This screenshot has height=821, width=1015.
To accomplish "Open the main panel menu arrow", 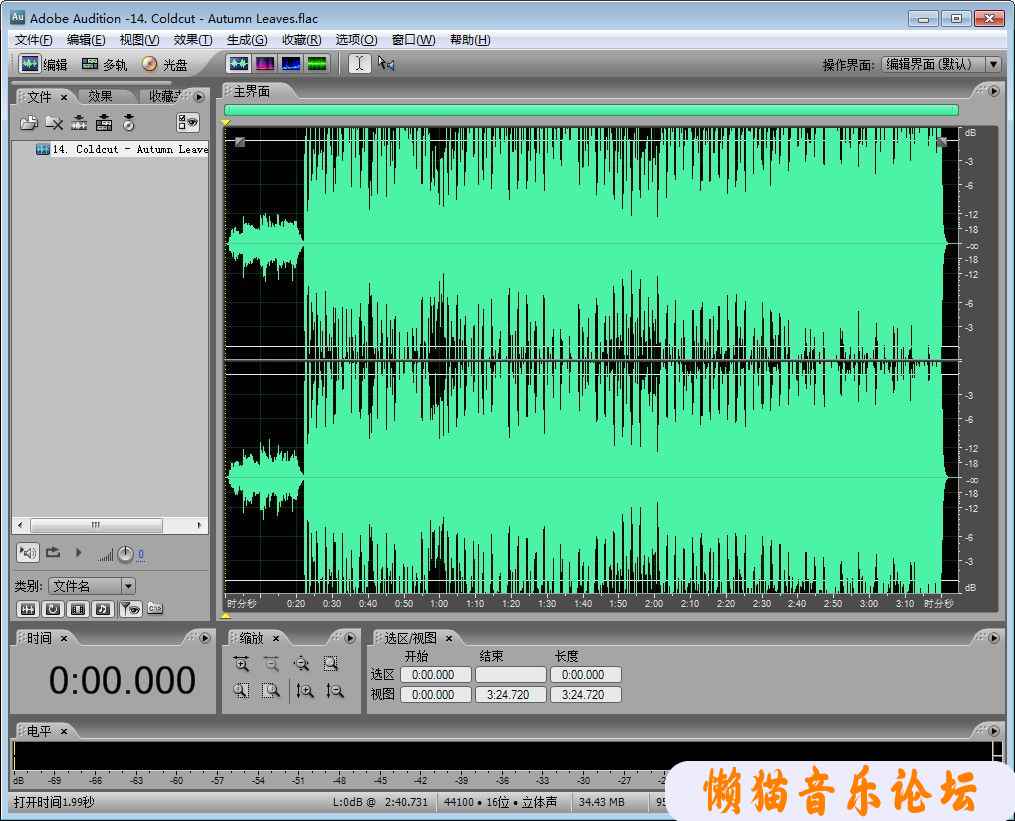I will pyautogui.click(x=994, y=91).
